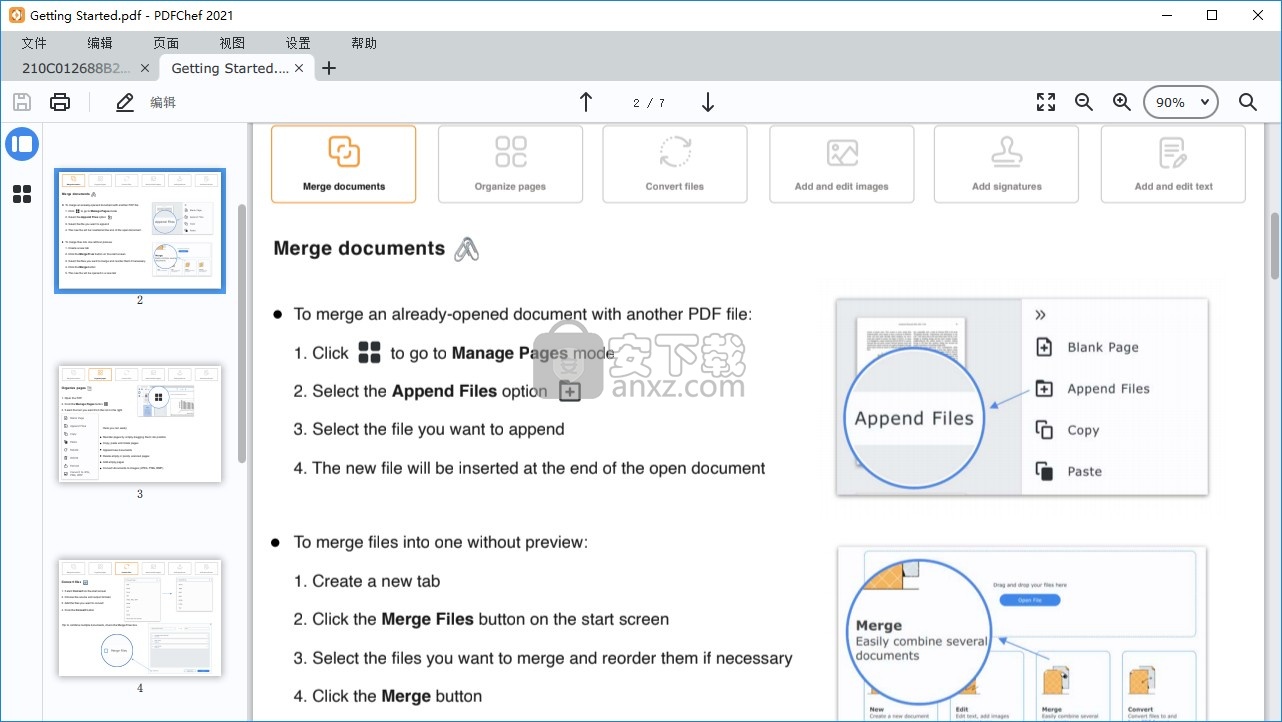
Task: Switch to the 210C012688B2 tab
Action: [x=78, y=68]
